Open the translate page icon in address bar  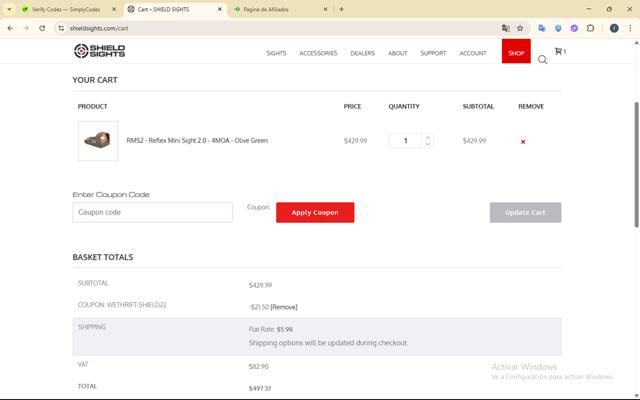click(505, 28)
